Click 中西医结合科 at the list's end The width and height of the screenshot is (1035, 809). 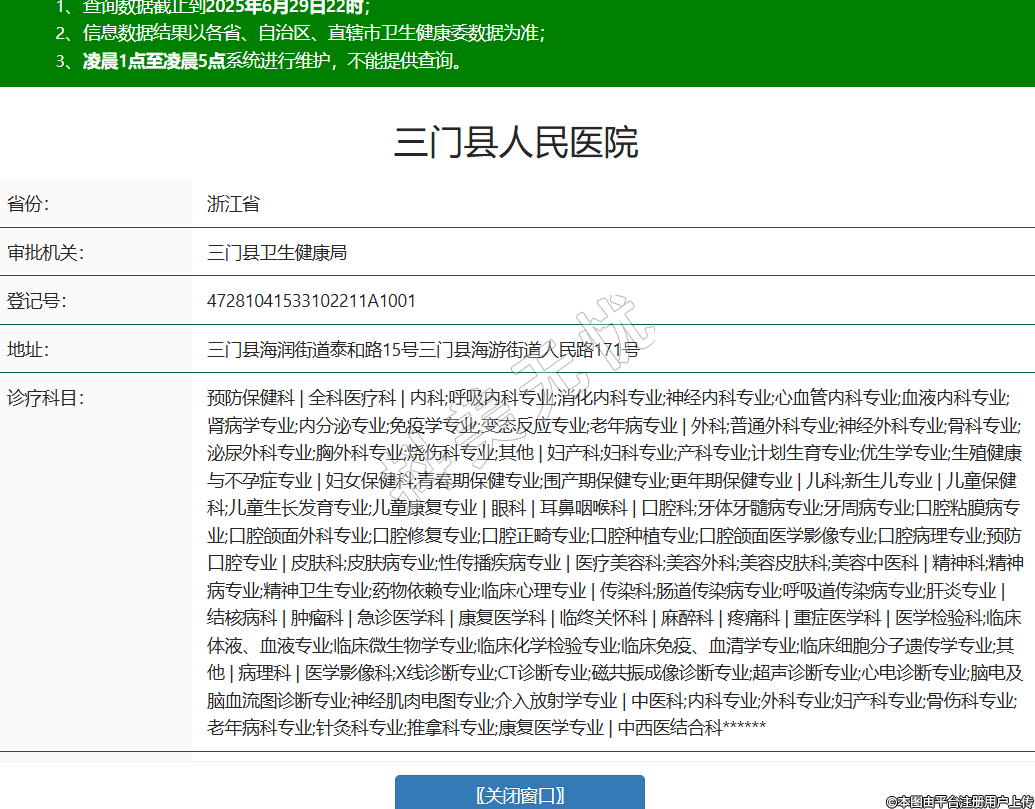669,727
